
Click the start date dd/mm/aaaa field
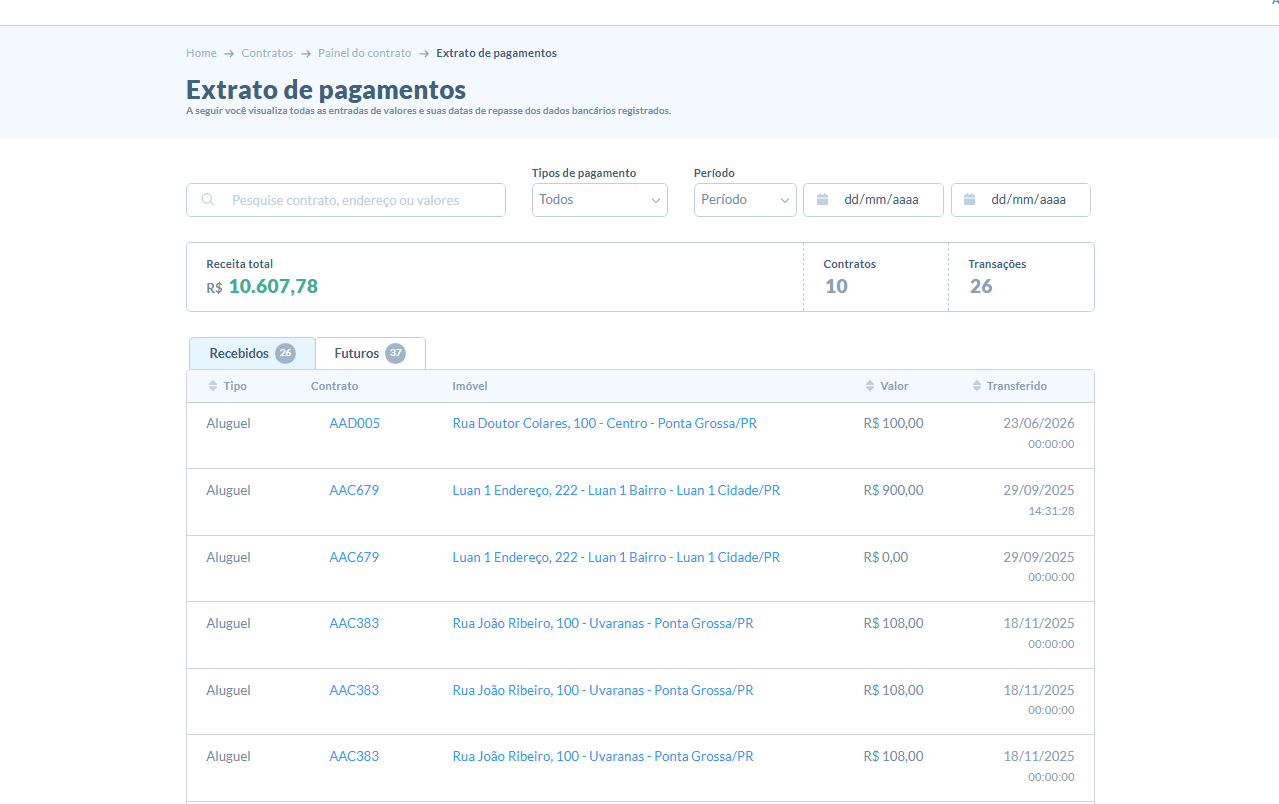click(874, 200)
